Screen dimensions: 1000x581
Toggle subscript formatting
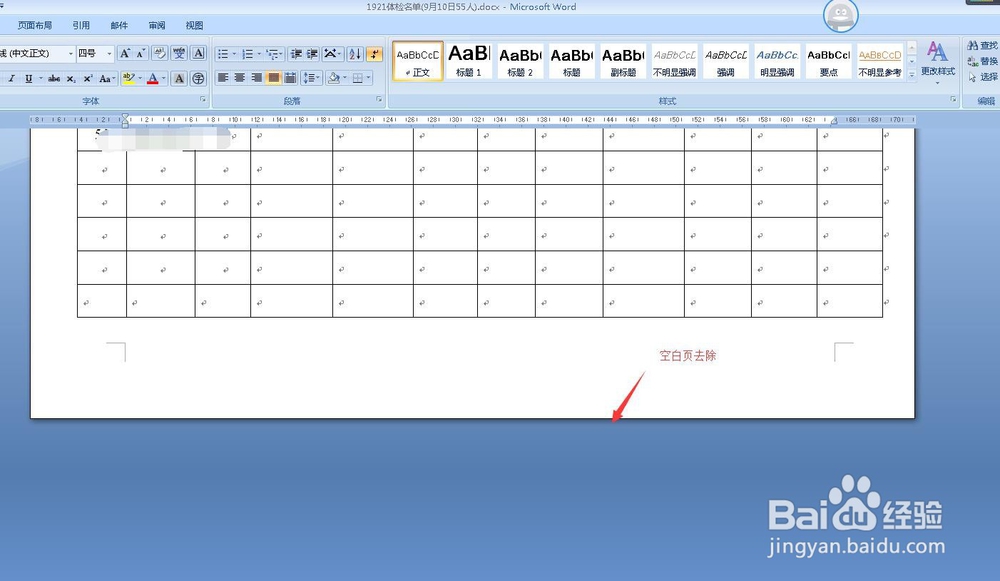pyautogui.click(x=71, y=78)
